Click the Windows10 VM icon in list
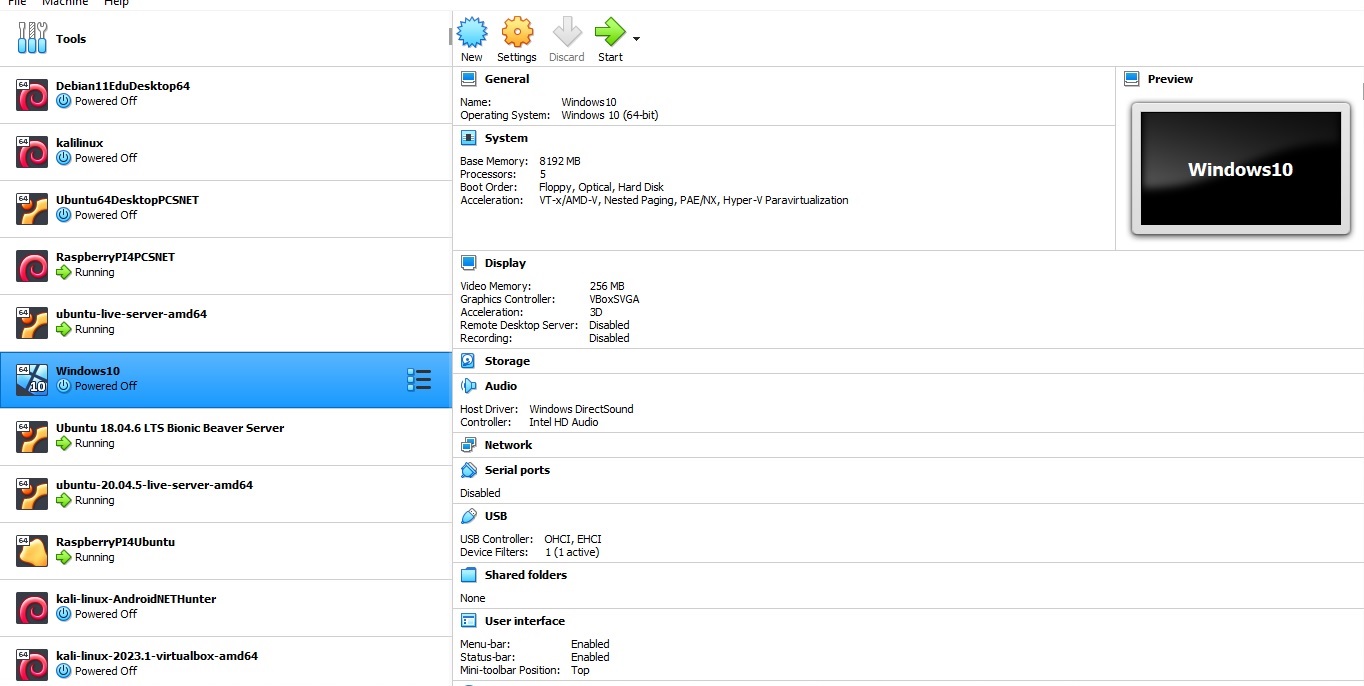The height and width of the screenshot is (686, 1364). pos(32,379)
